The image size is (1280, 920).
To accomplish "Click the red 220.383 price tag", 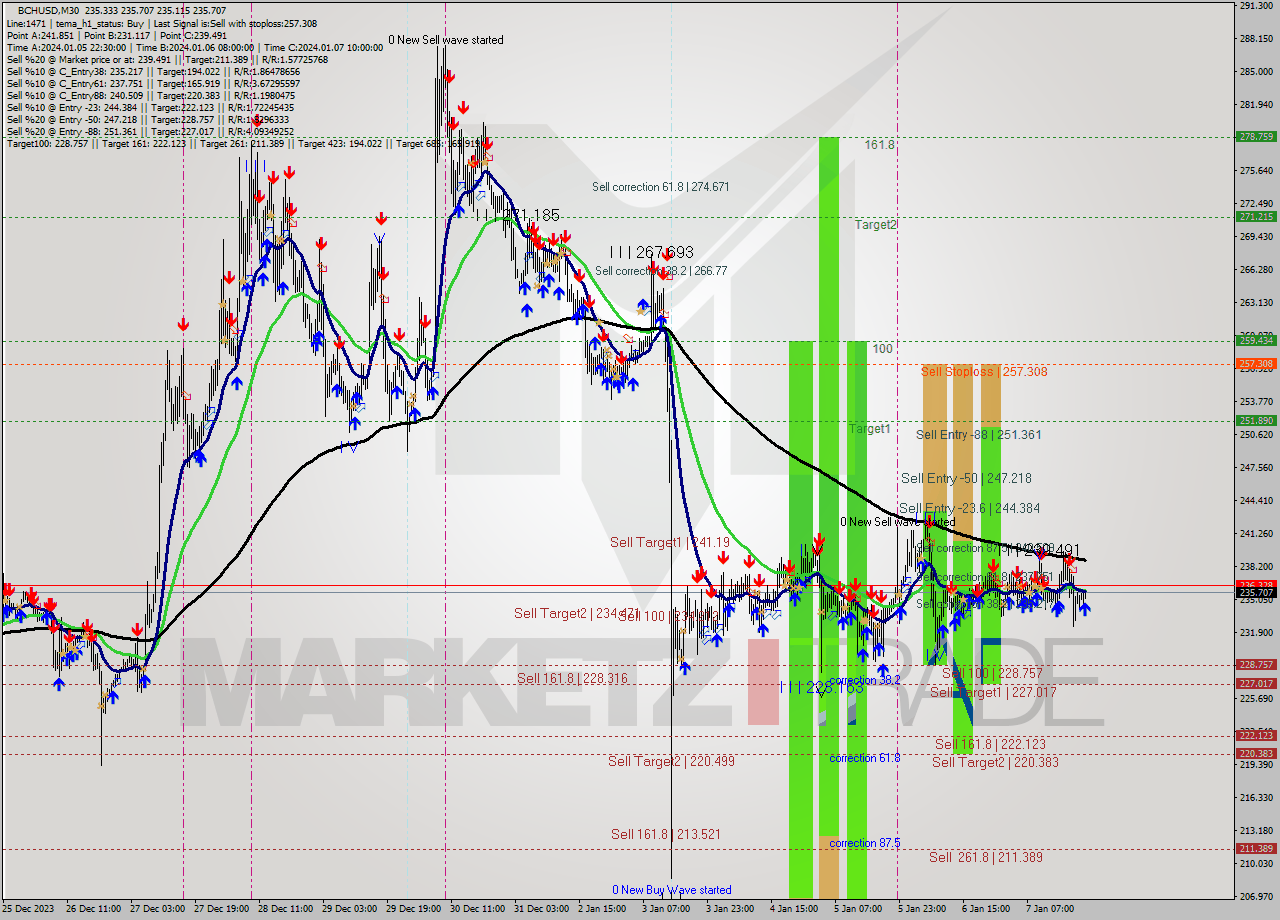I will [1257, 754].
